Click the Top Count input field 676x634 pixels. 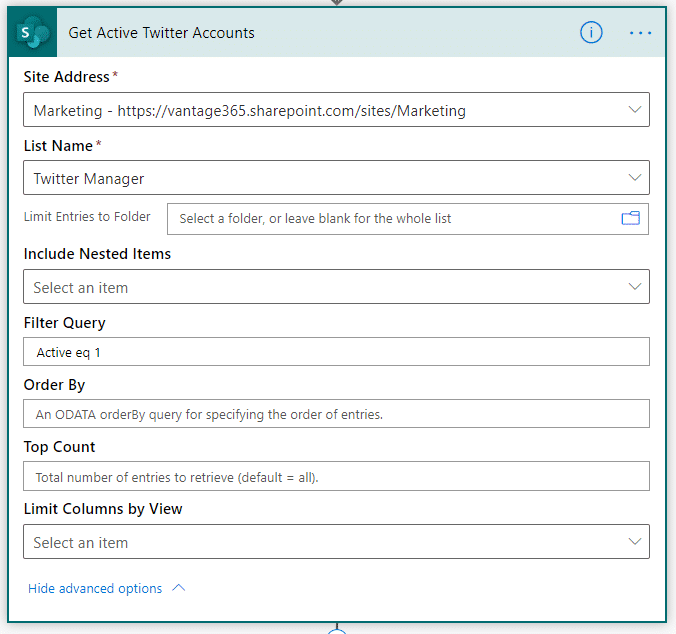point(336,476)
